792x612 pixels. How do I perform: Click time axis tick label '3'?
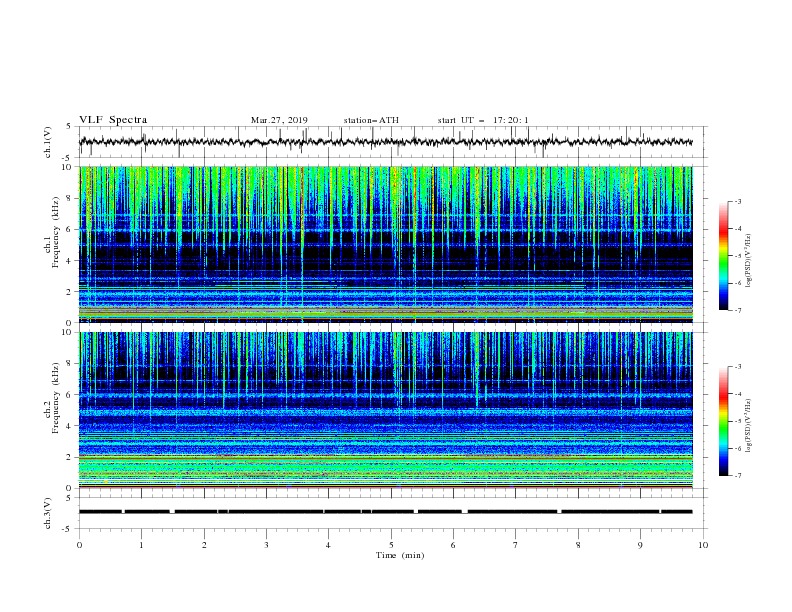(x=267, y=545)
